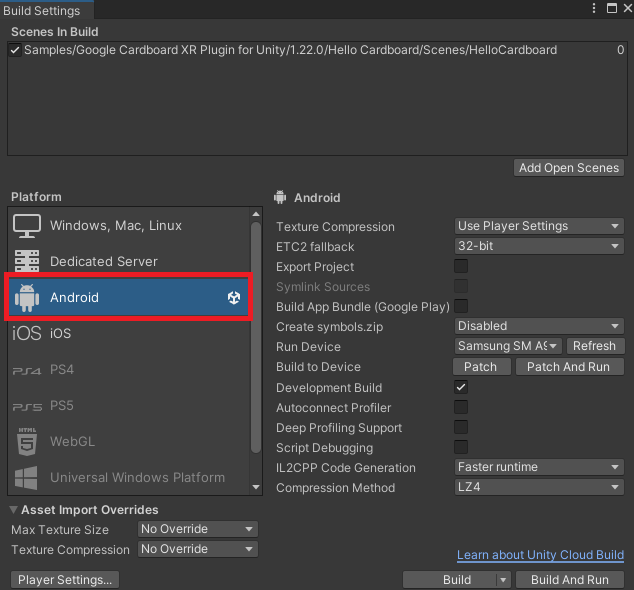Click the Patch button

pos(481,367)
